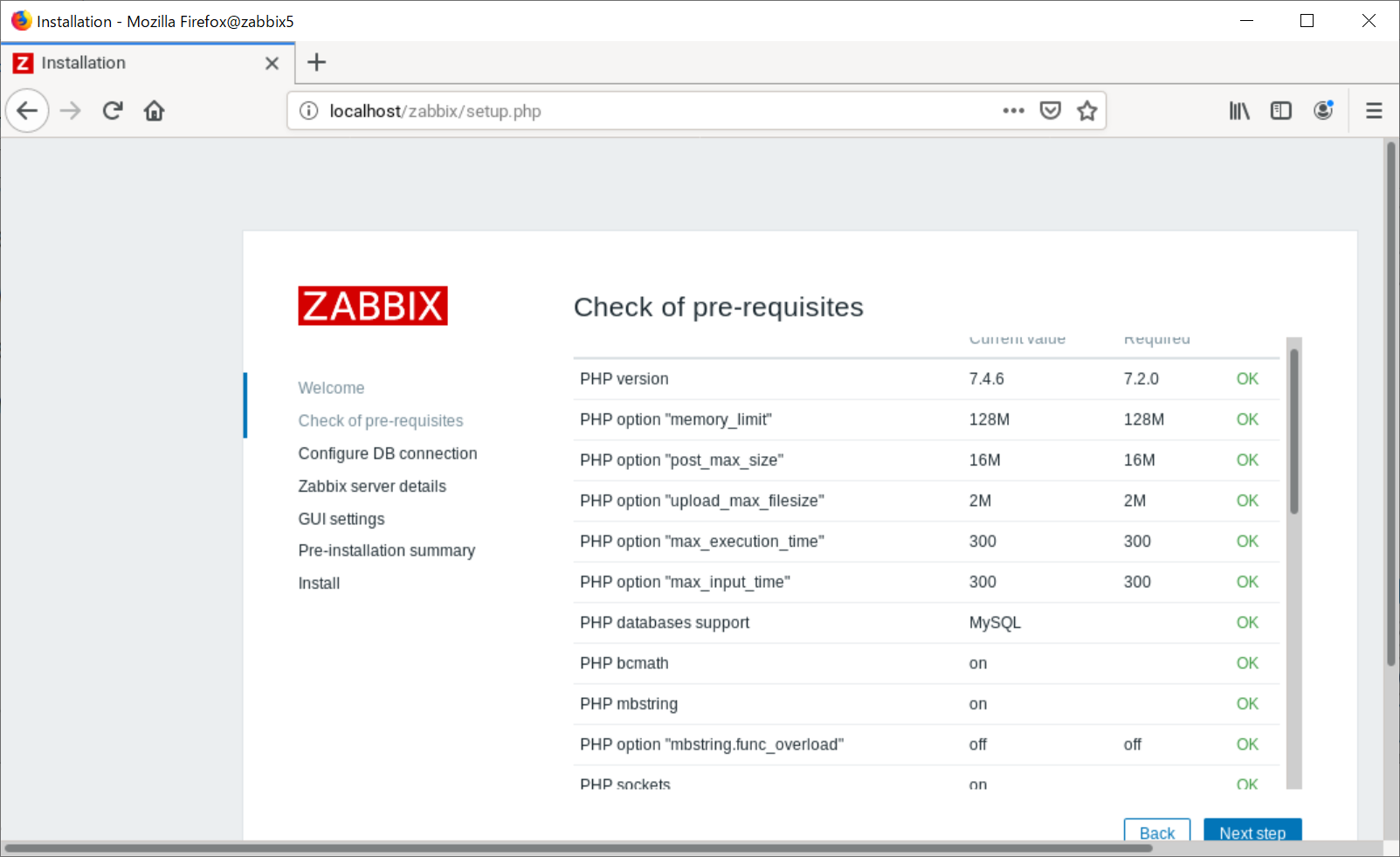This screenshot has width=1400, height=857.
Task: Click OK status in PHP version row
Action: pos(1247,379)
